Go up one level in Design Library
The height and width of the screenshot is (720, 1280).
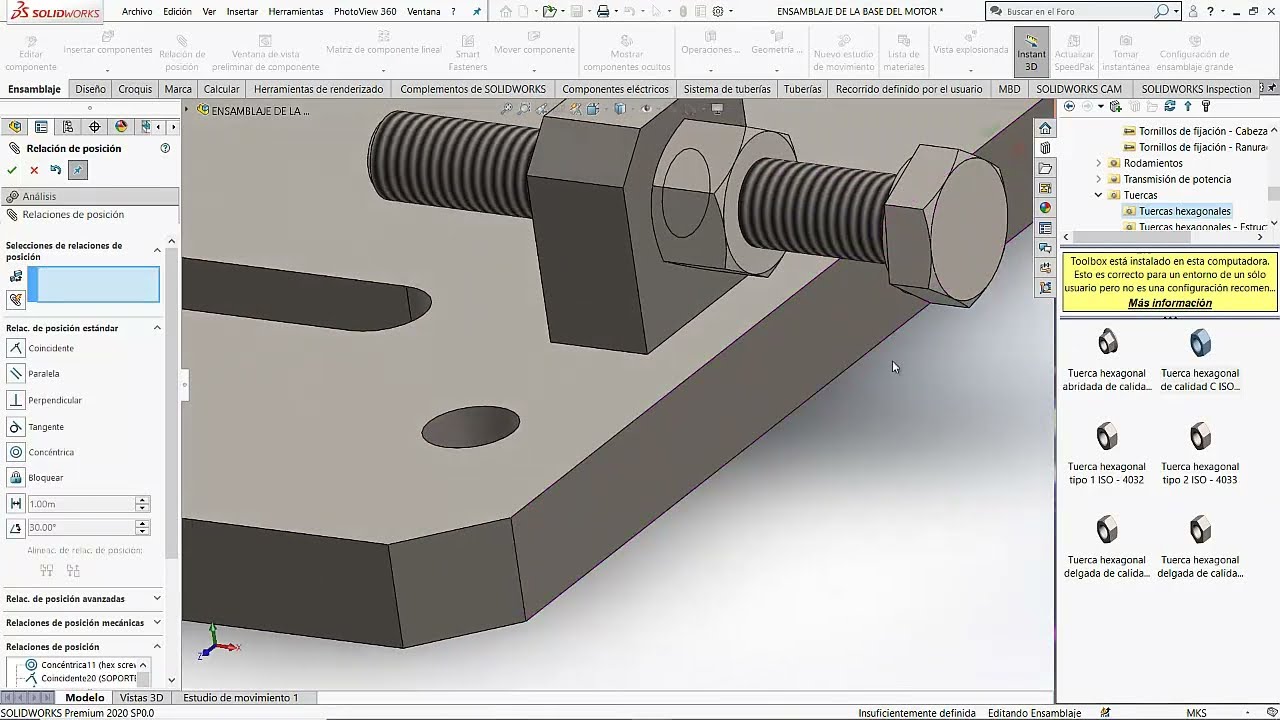(x=1188, y=106)
